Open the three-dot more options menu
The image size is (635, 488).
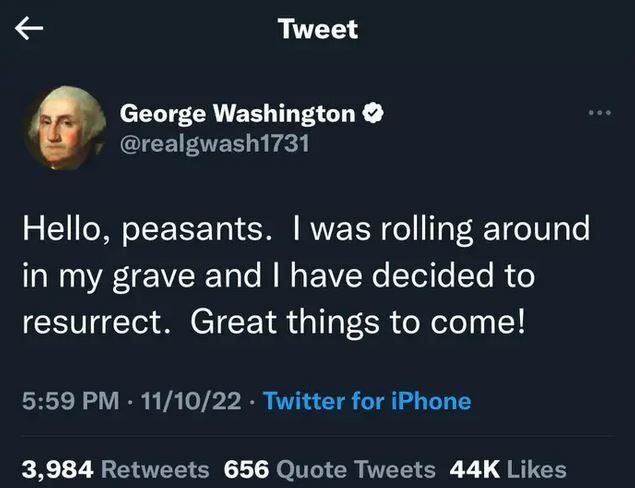click(599, 115)
